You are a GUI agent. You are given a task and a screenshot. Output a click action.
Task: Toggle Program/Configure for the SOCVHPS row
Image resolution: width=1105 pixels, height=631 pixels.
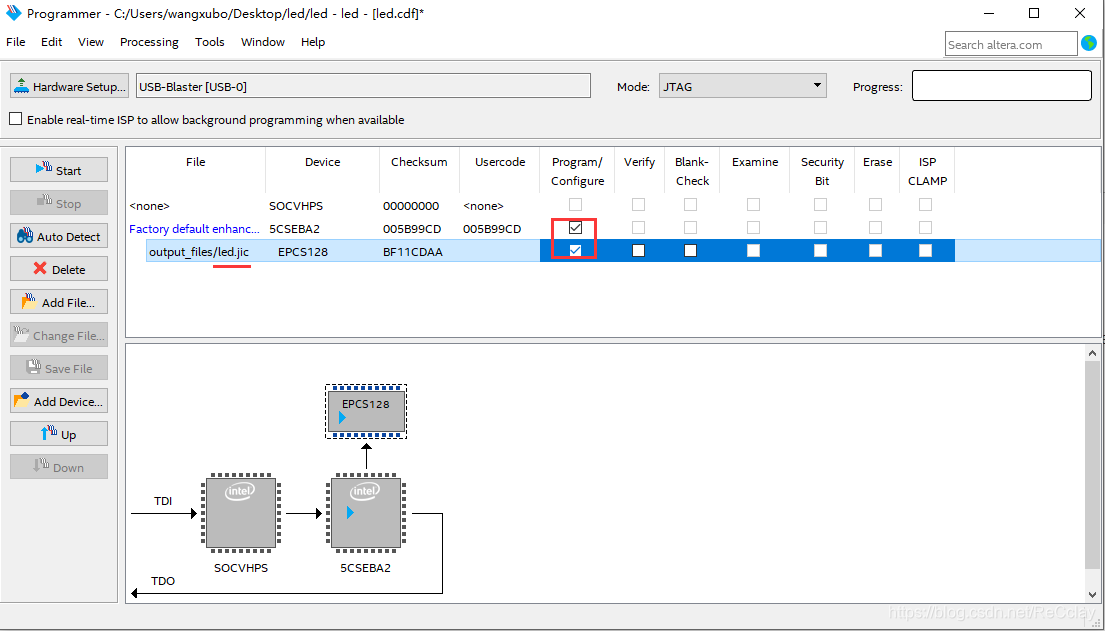[x=576, y=204]
